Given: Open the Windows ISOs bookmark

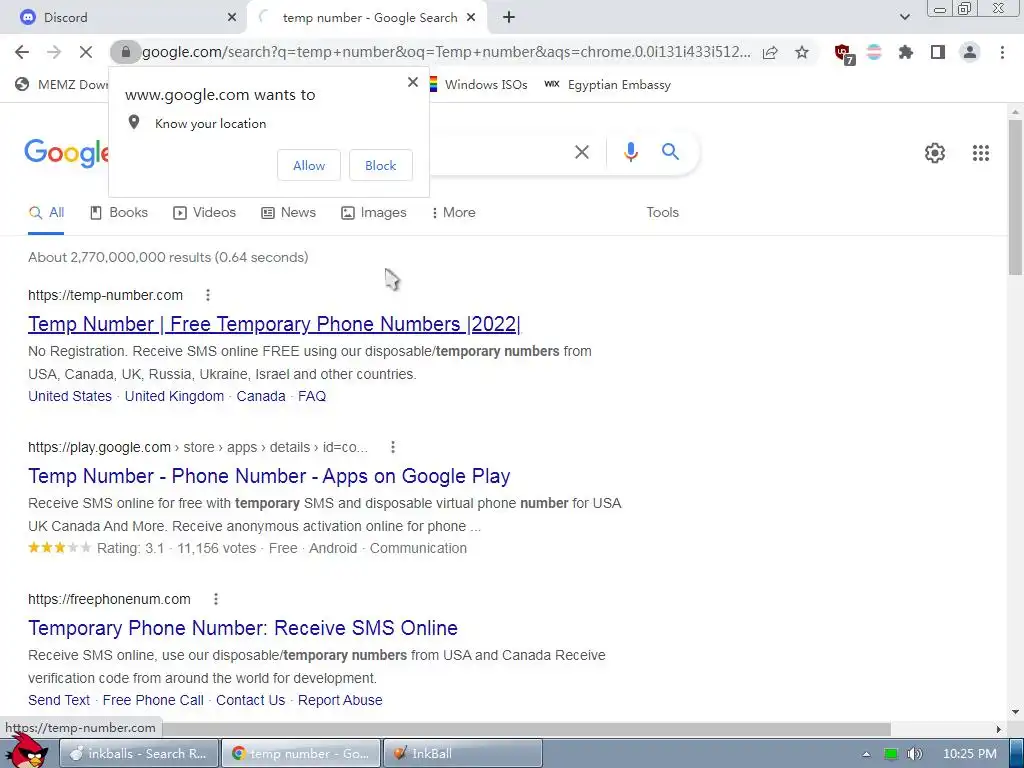Looking at the screenshot, I should click(477, 85).
